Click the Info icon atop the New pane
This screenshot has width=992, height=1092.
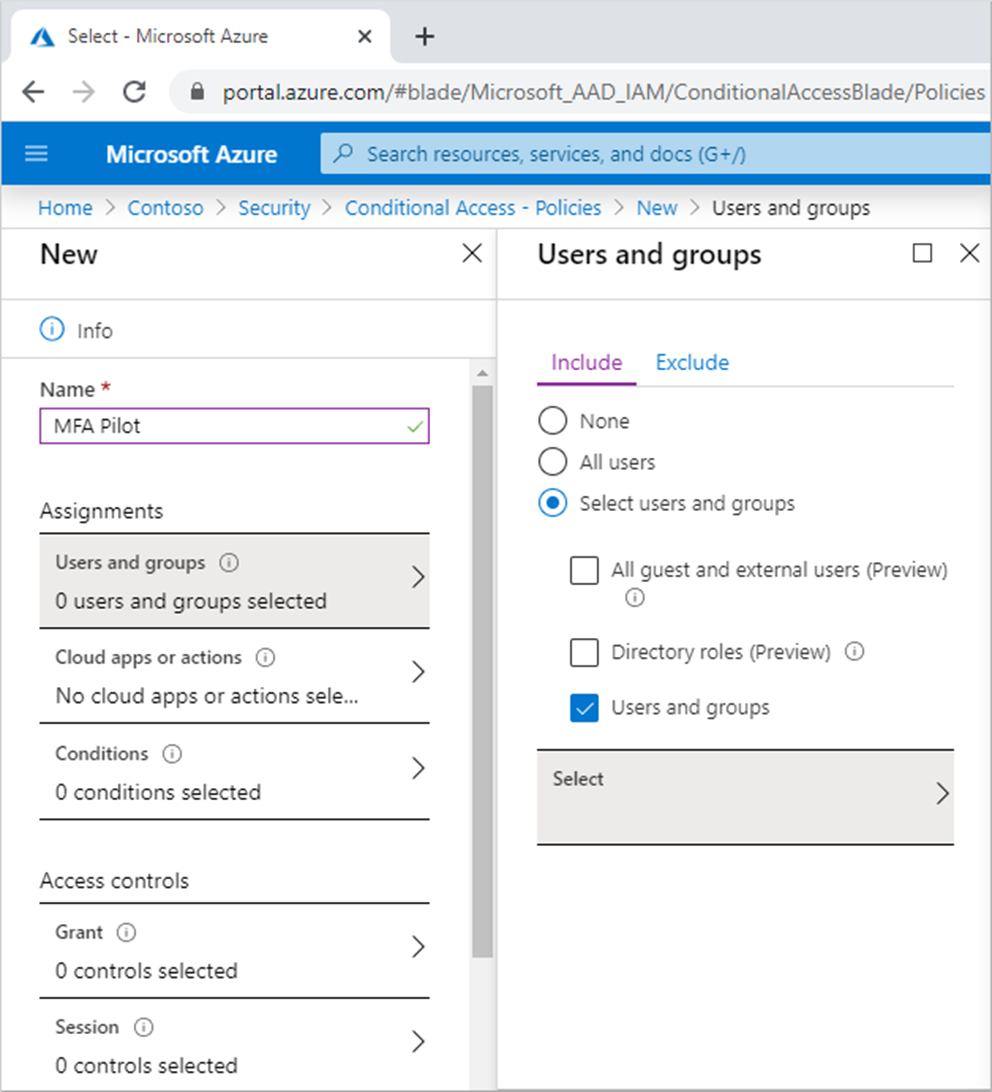[x=51, y=330]
